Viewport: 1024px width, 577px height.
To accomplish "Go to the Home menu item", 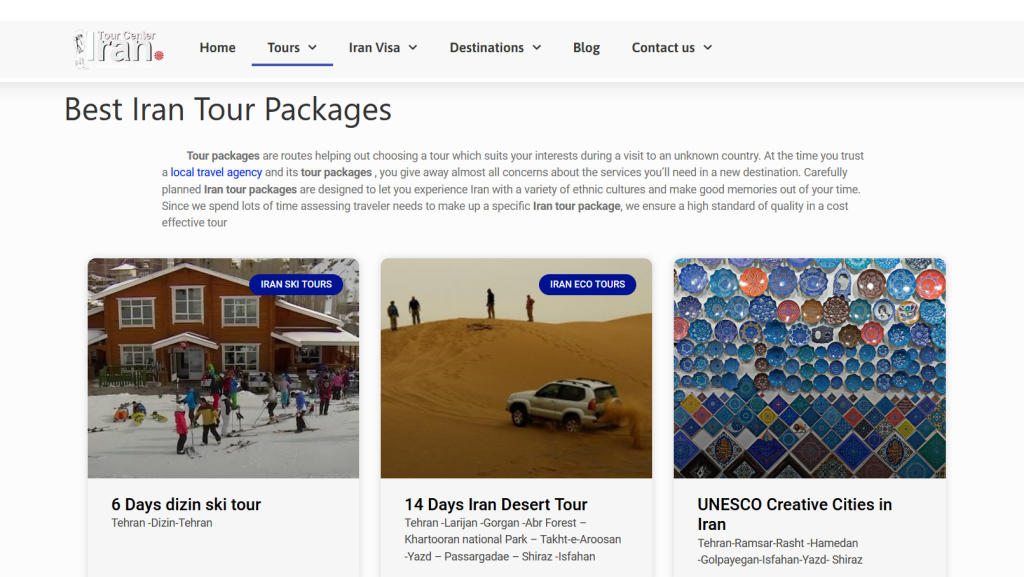I will pos(217,48).
